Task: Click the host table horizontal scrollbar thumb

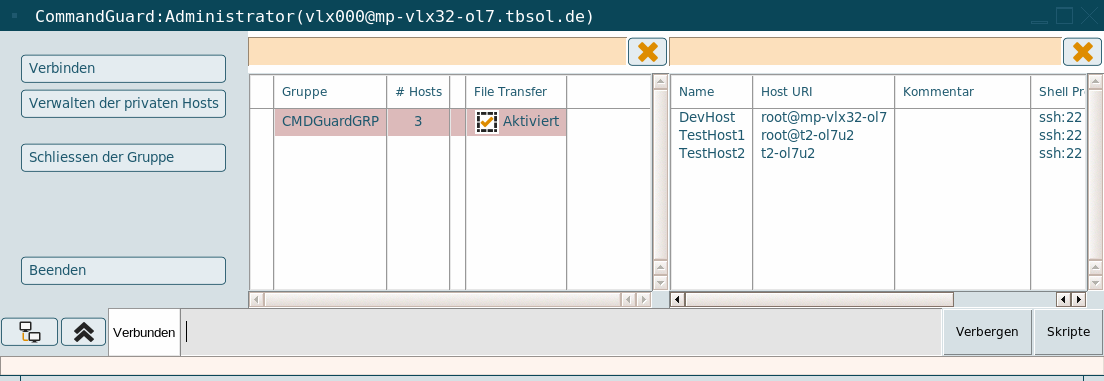Action: [819, 299]
